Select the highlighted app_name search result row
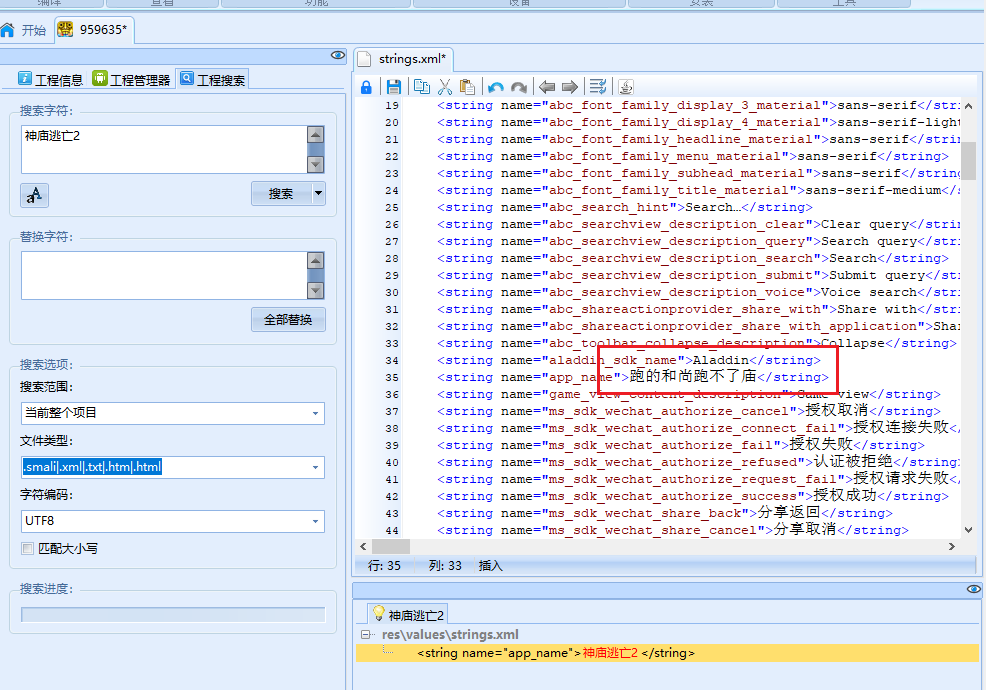Image resolution: width=986 pixels, height=690 pixels. (x=667, y=653)
